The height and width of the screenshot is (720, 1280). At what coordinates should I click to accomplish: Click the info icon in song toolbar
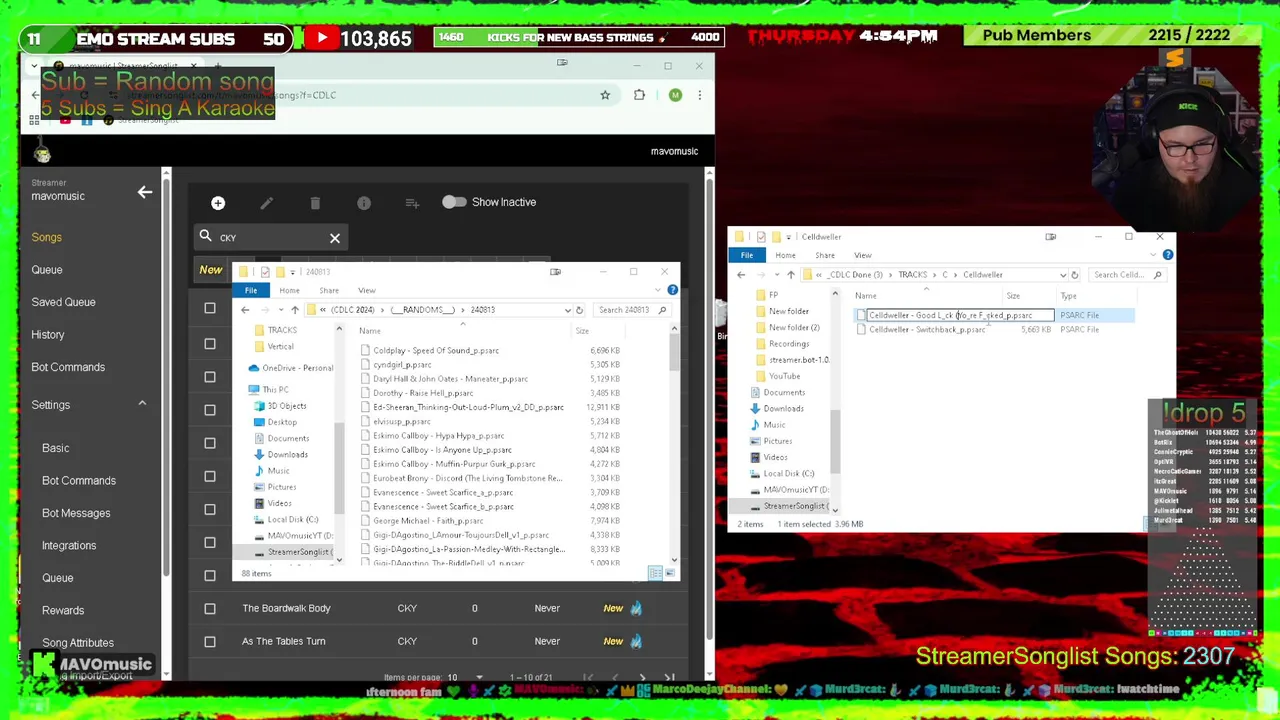(364, 203)
